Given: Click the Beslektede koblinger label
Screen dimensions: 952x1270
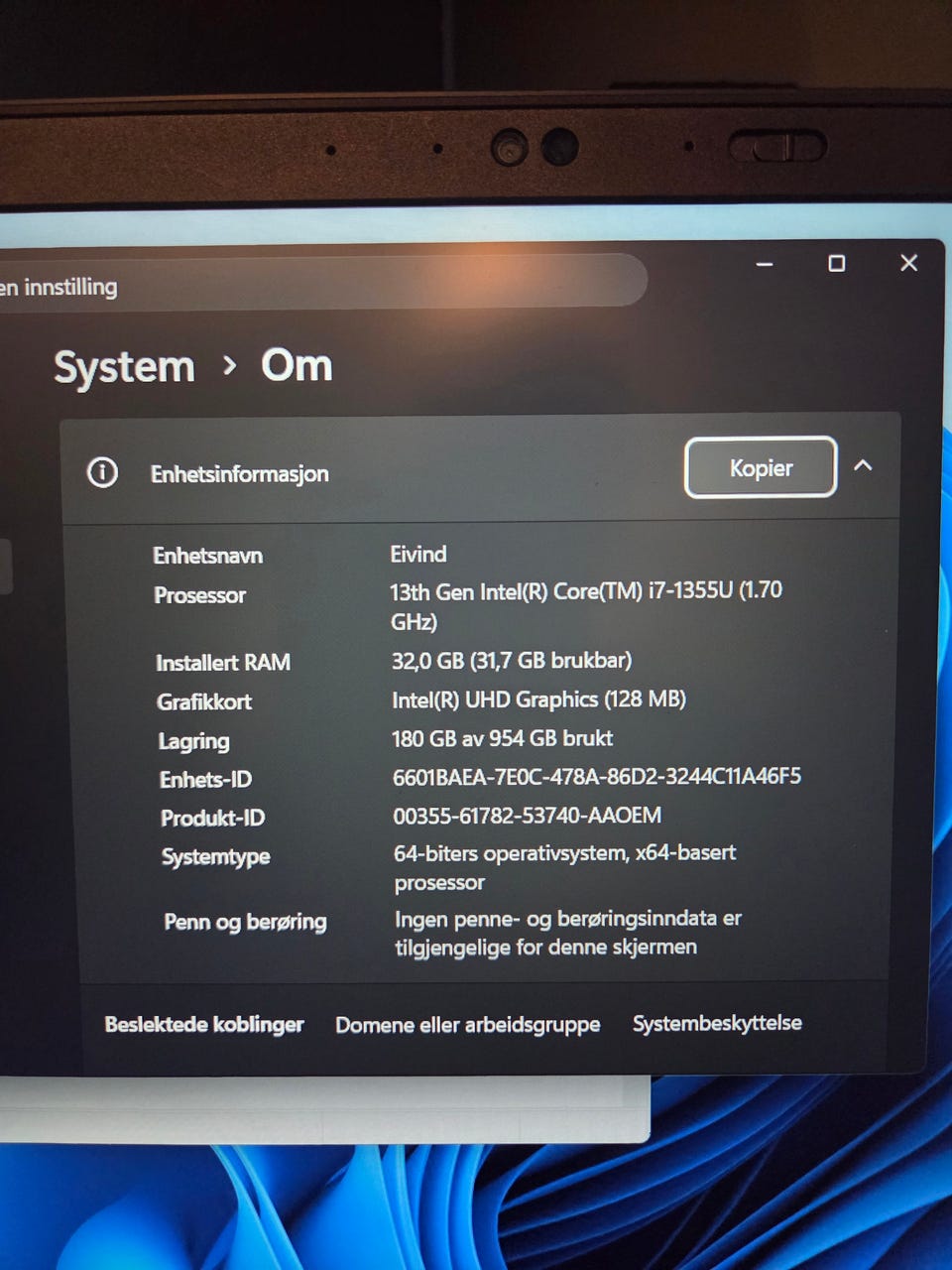Looking at the screenshot, I should [x=204, y=1024].
